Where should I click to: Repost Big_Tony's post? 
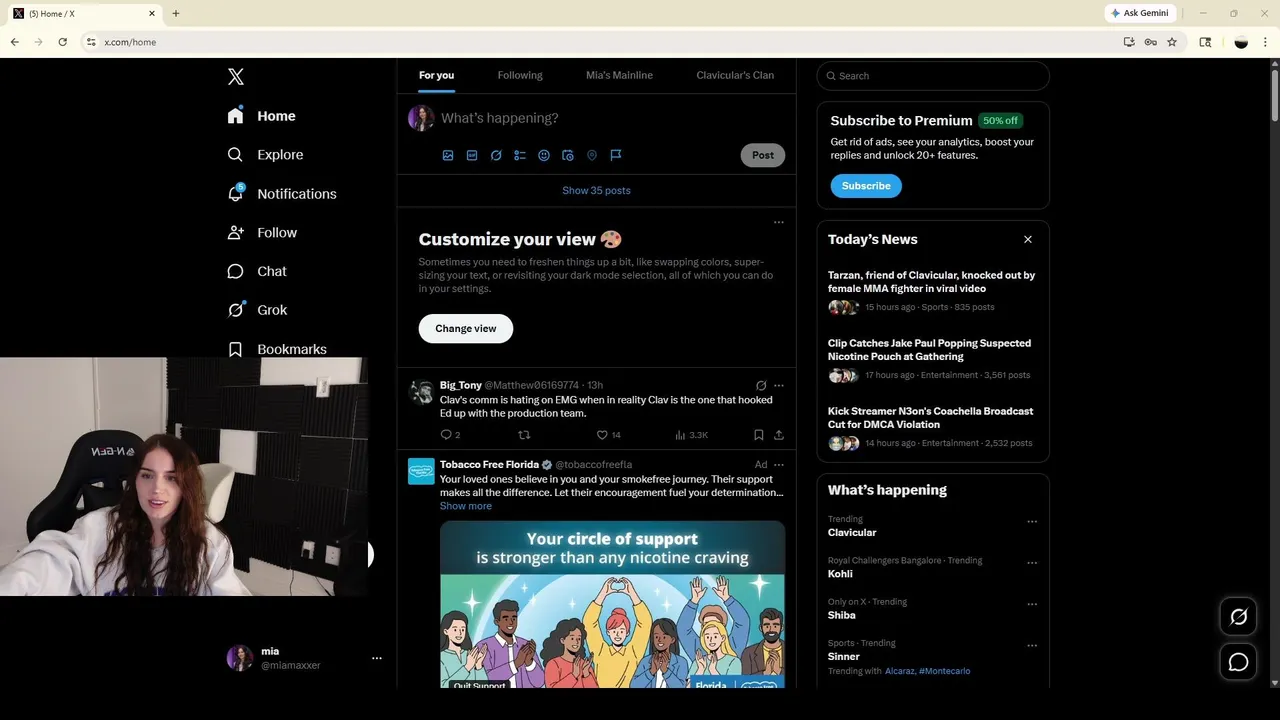click(523, 435)
